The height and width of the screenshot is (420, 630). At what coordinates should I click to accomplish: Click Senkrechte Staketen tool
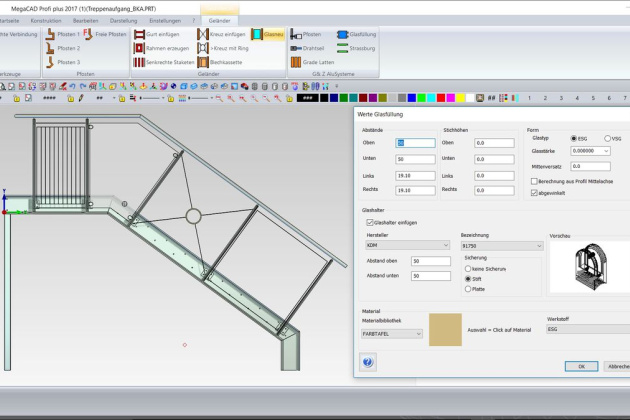(162, 62)
